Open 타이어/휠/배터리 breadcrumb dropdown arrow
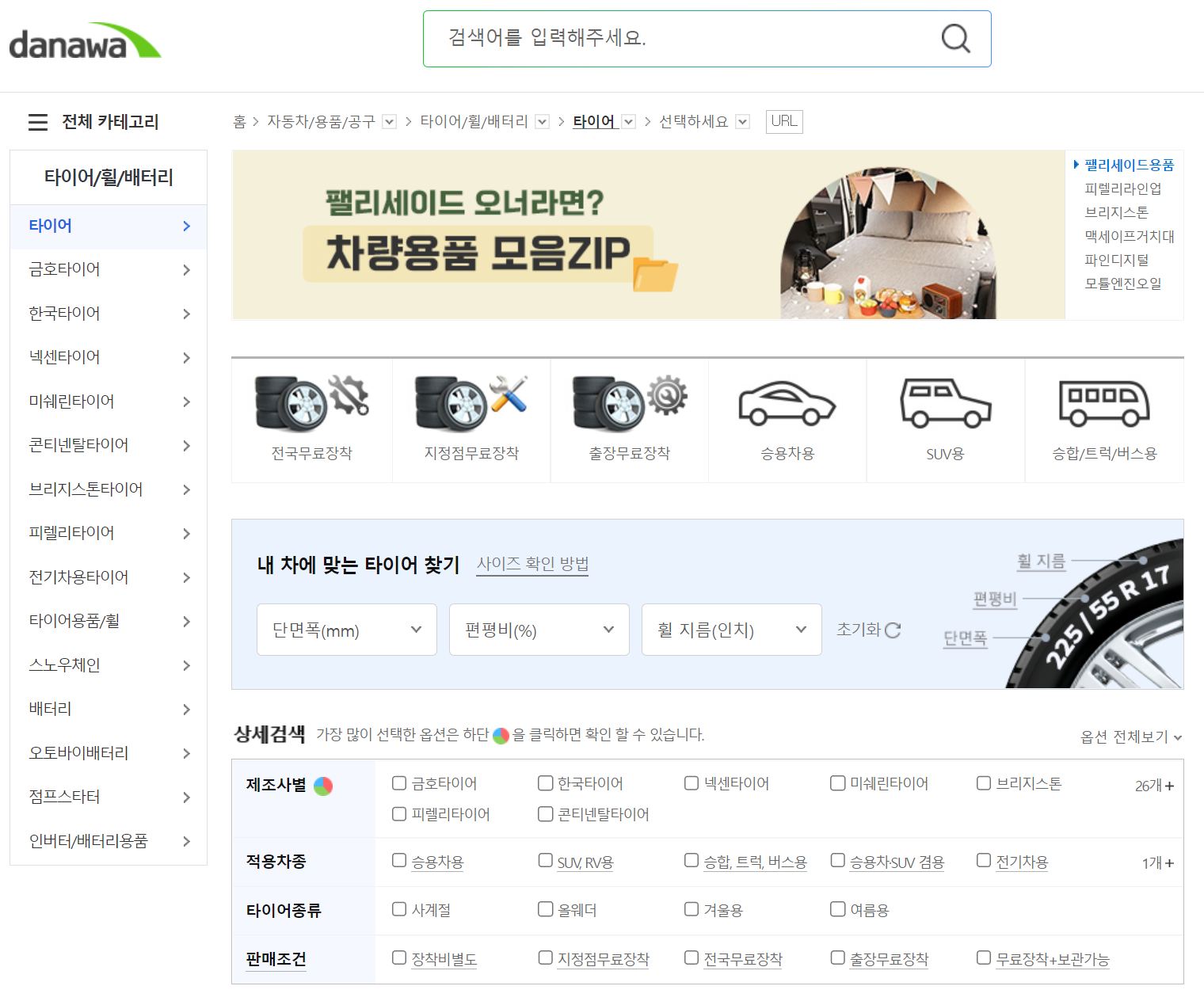This screenshot has width=1204, height=1005. (543, 122)
